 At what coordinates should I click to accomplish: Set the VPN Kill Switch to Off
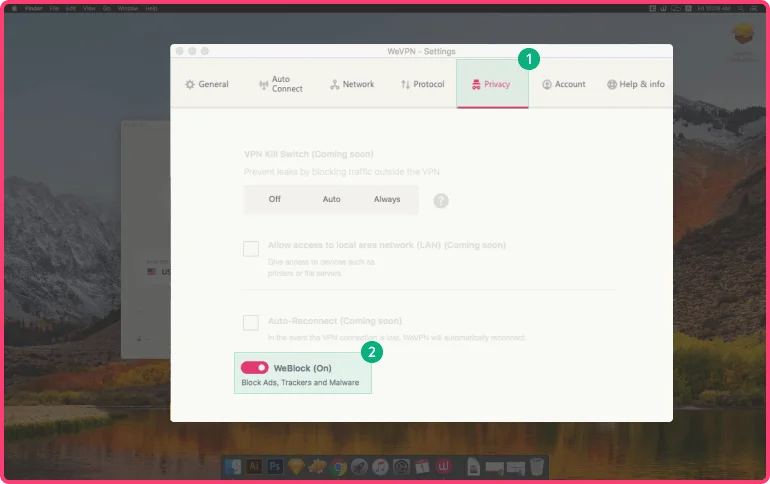[275, 199]
